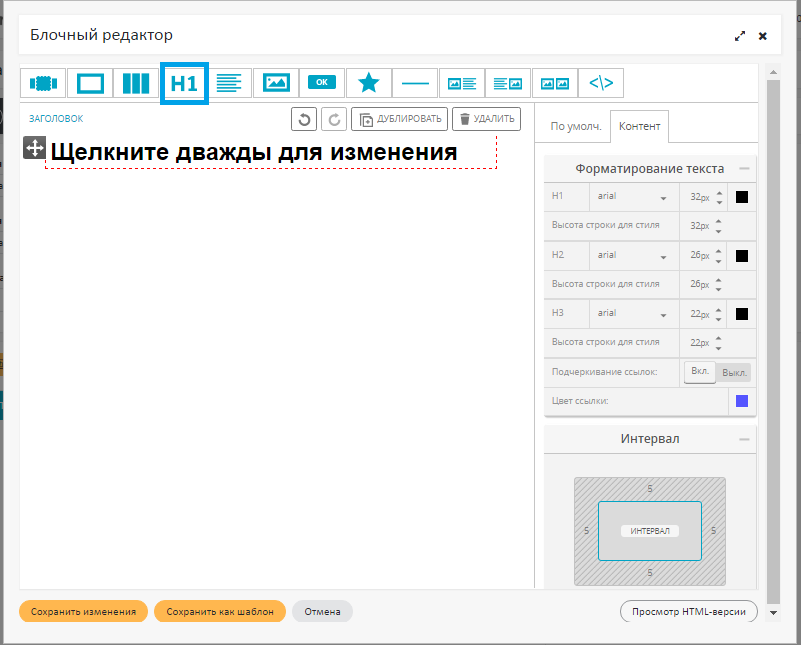Insert a text paragraph block
801x645 pixels.
(230, 83)
